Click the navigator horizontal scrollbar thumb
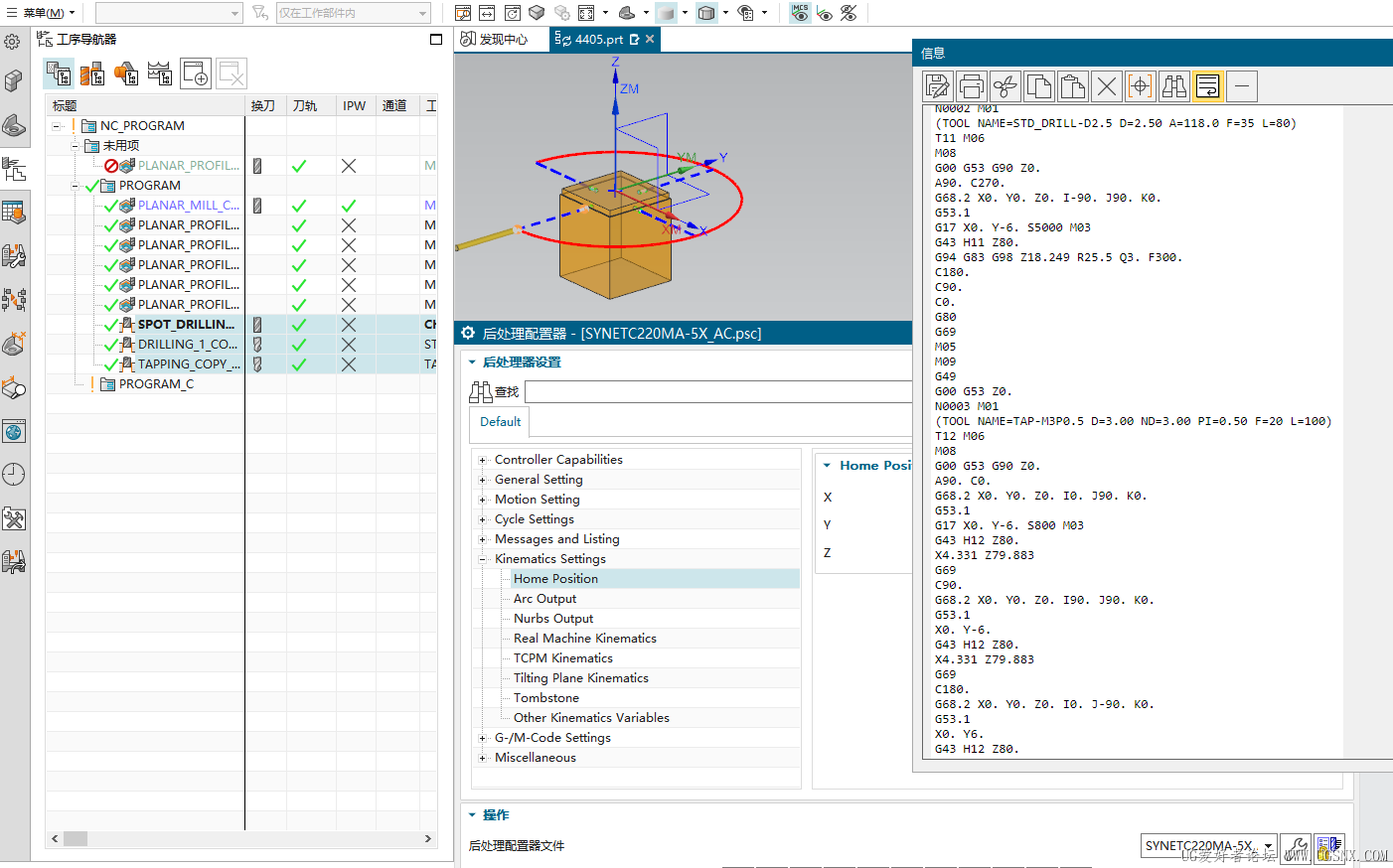This screenshot has height=868, width=1393. click(76, 839)
